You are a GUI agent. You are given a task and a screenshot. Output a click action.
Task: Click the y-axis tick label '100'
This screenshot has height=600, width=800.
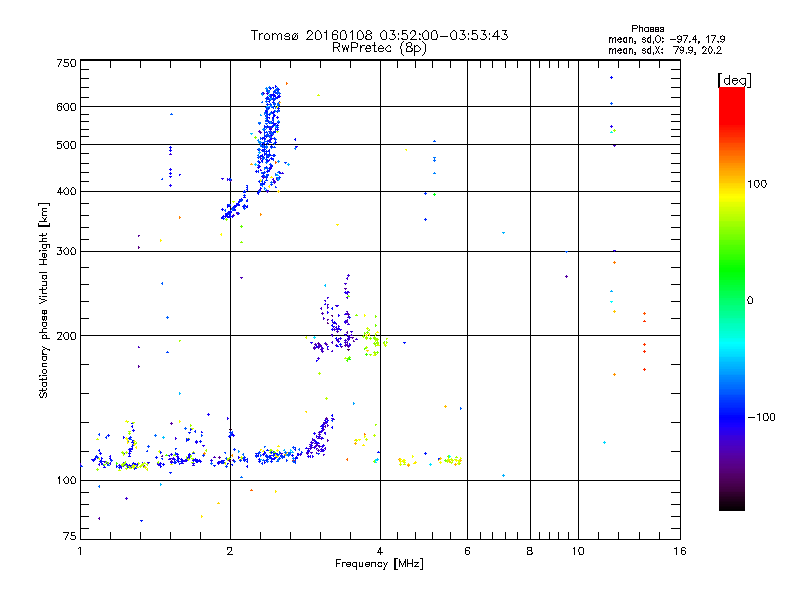coord(66,481)
